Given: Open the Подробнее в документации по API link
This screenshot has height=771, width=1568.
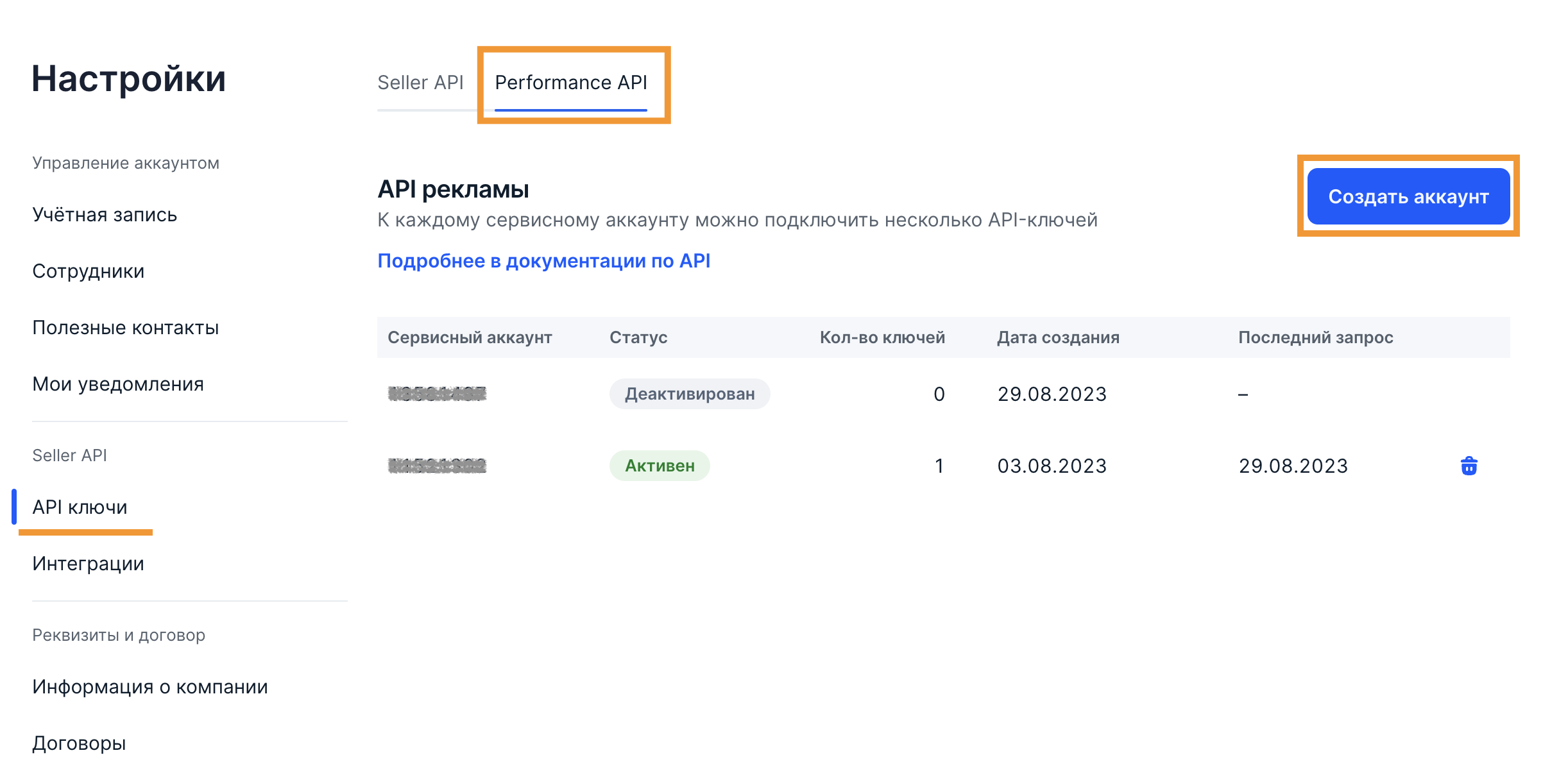Looking at the screenshot, I should [x=543, y=261].
